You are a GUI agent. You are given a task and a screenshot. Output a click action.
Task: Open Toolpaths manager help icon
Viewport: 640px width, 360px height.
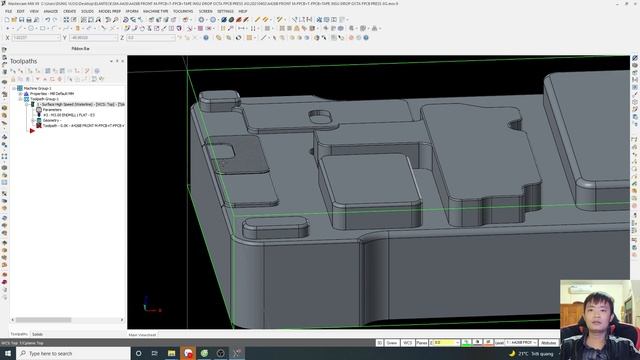pos(97,71)
